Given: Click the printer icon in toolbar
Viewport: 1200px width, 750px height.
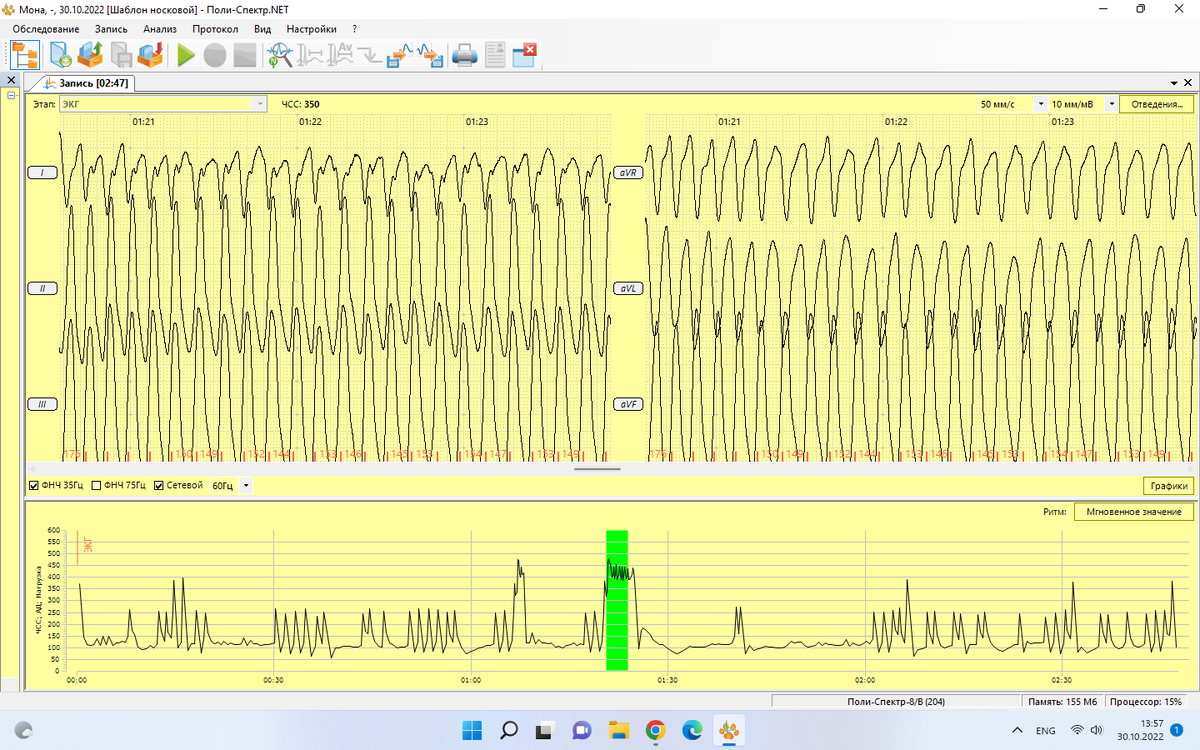Looking at the screenshot, I should click(x=464, y=56).
